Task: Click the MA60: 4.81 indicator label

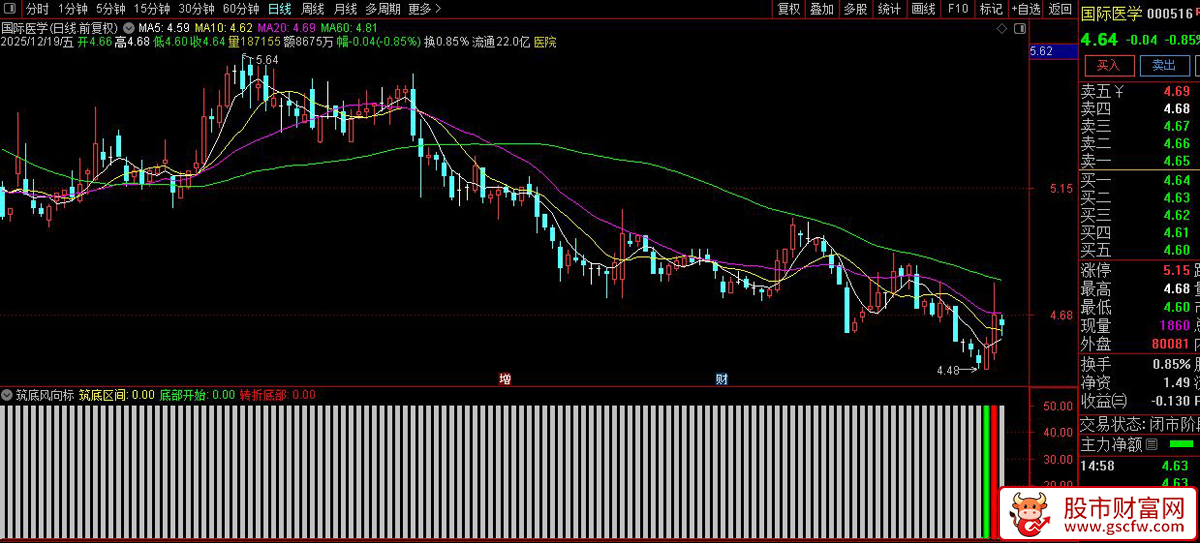Action: tap(349, 28)
